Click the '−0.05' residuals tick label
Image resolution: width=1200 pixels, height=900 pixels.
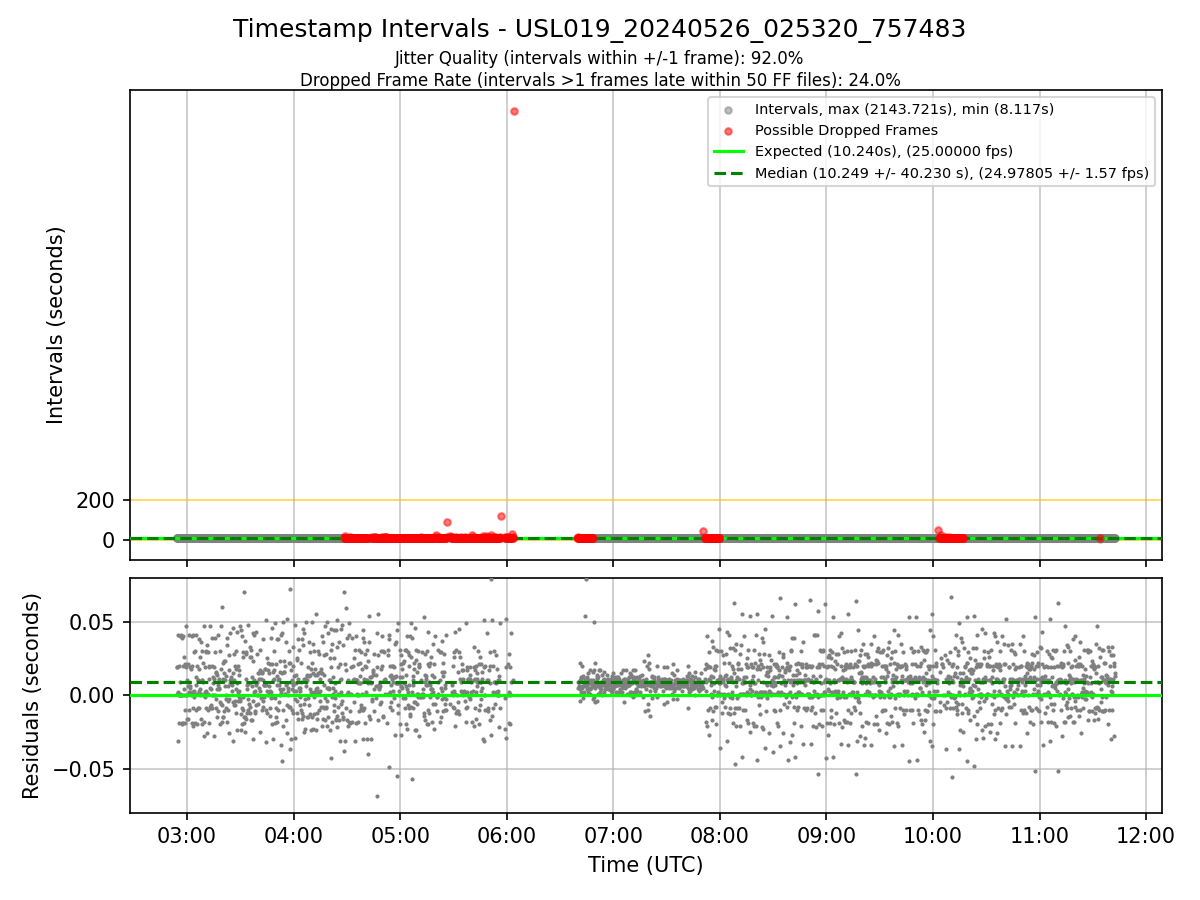(83, 770)
